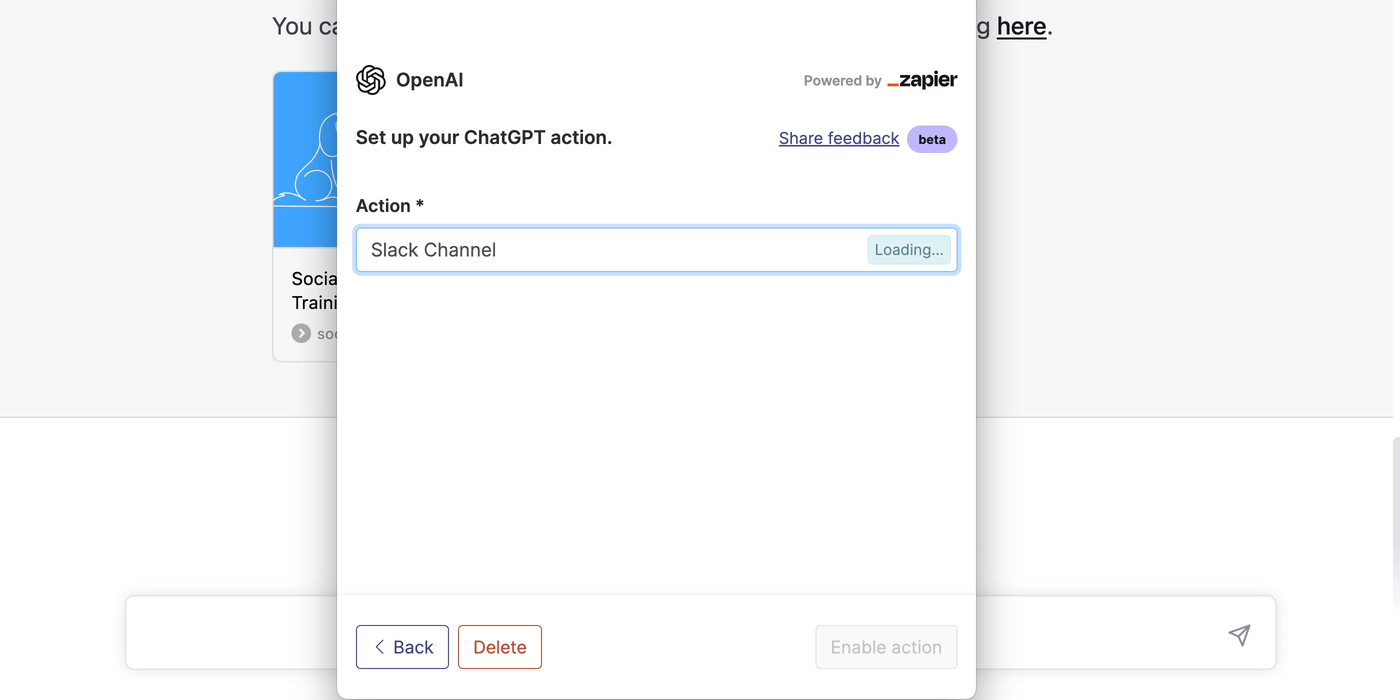Click the Loading... progress indicator

(908, 249)
